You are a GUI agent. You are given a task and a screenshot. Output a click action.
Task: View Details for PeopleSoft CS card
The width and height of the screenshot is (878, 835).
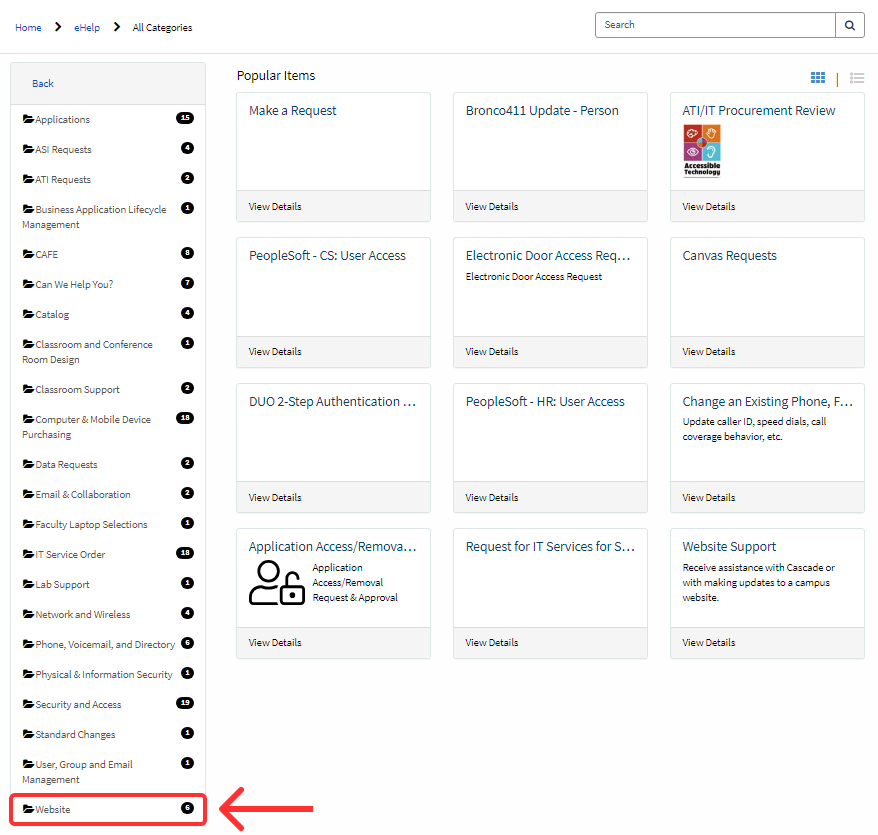coord(275,352)
